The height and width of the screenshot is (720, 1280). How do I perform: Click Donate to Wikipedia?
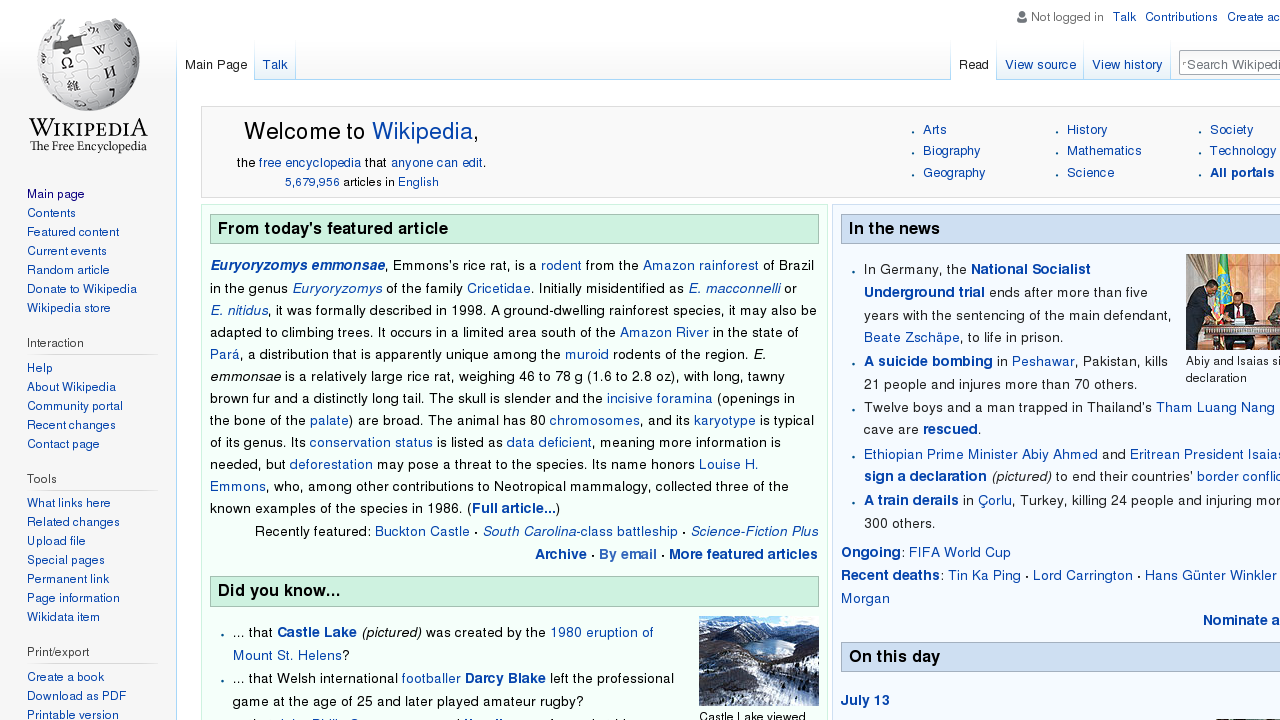[x=82, y=289]
